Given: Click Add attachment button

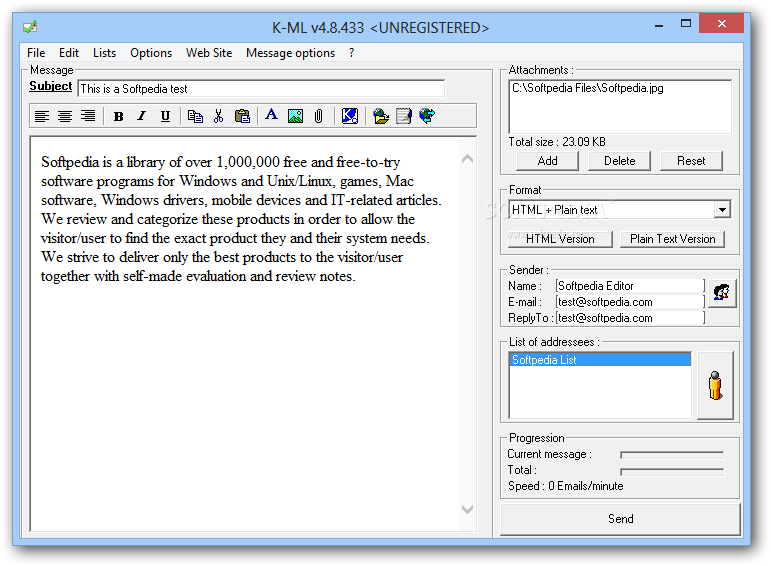Looking at the screenshot, I should pyautogui.click(x=547, y=161).
